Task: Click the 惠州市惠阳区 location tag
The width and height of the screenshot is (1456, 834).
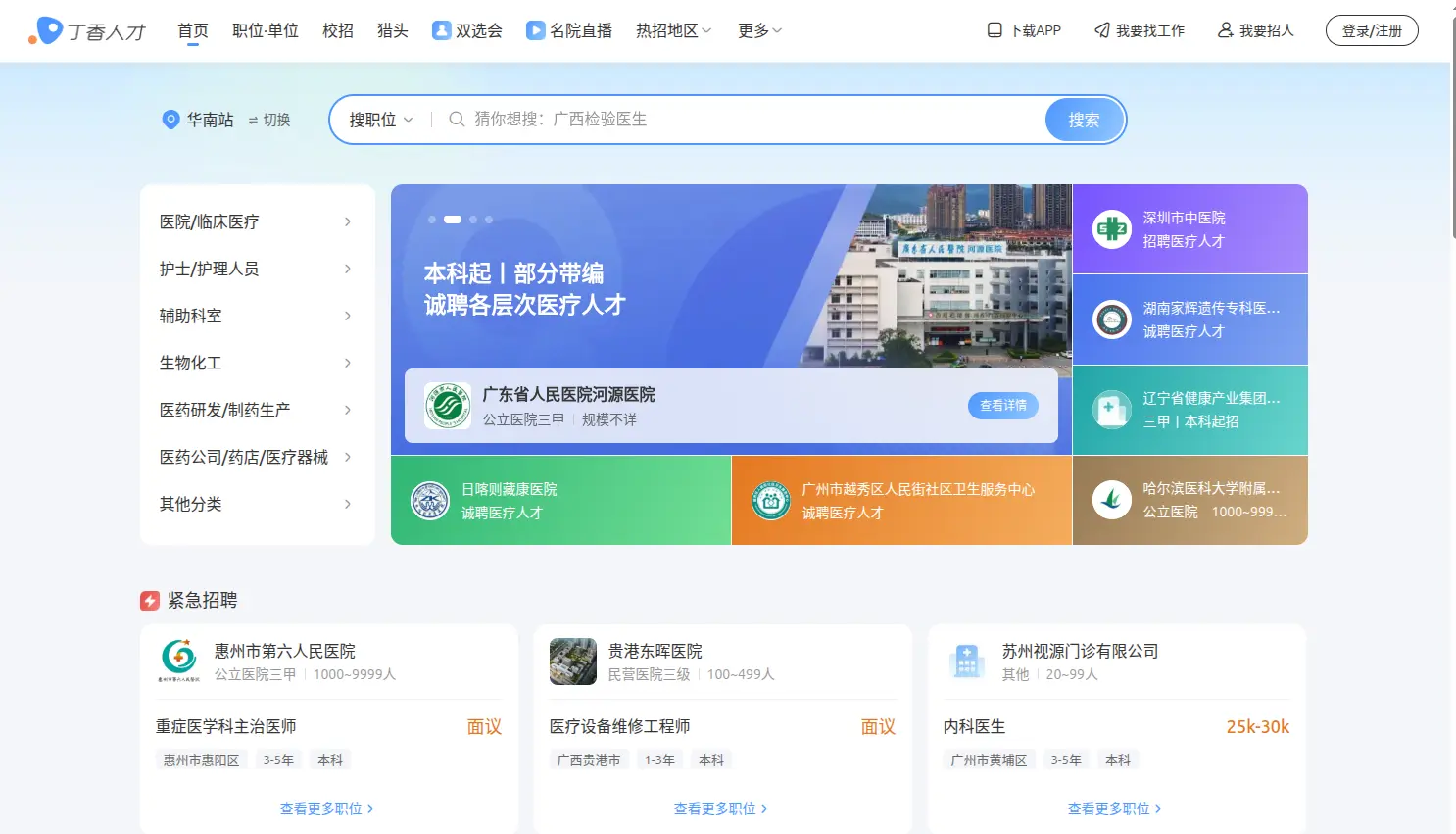Action: click(x=201, y=760)
